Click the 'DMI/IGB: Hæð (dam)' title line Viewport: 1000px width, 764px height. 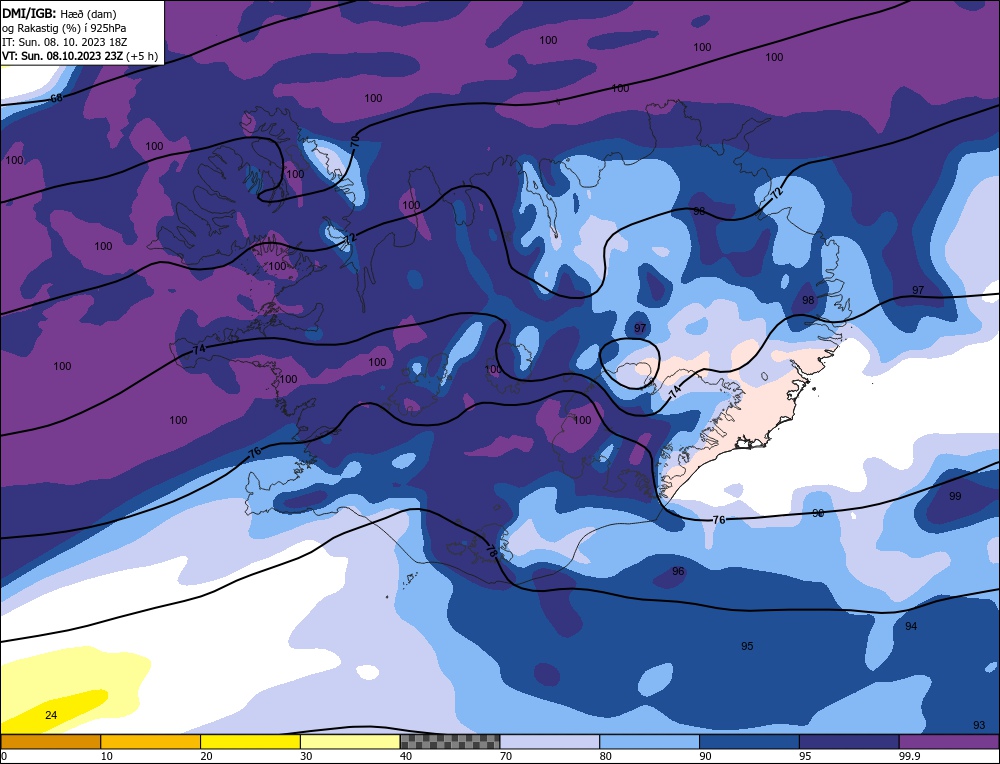click(x=59, y=13)
